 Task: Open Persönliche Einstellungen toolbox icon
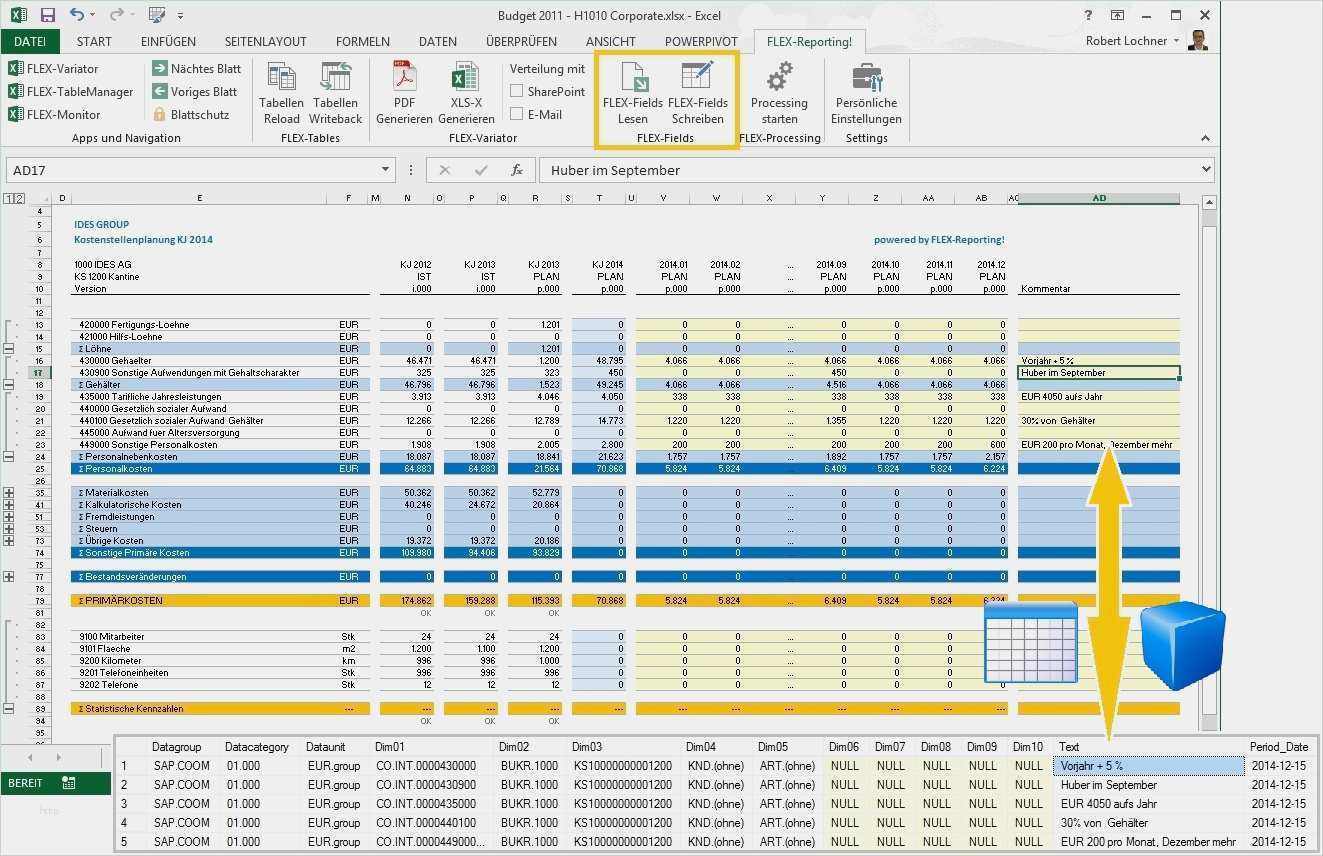click(x=865, y=78)
